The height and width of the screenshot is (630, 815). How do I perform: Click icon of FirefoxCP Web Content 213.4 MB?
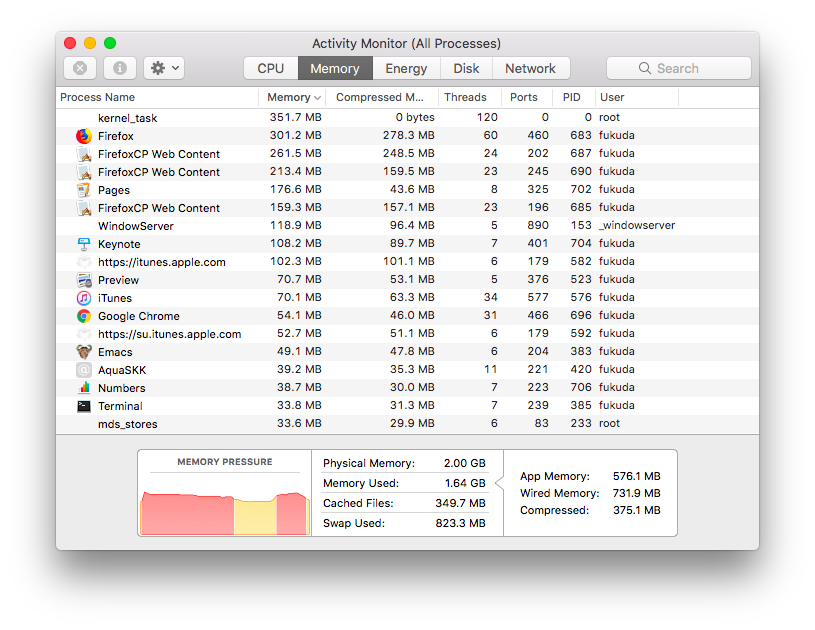click(x=84, y=172)
